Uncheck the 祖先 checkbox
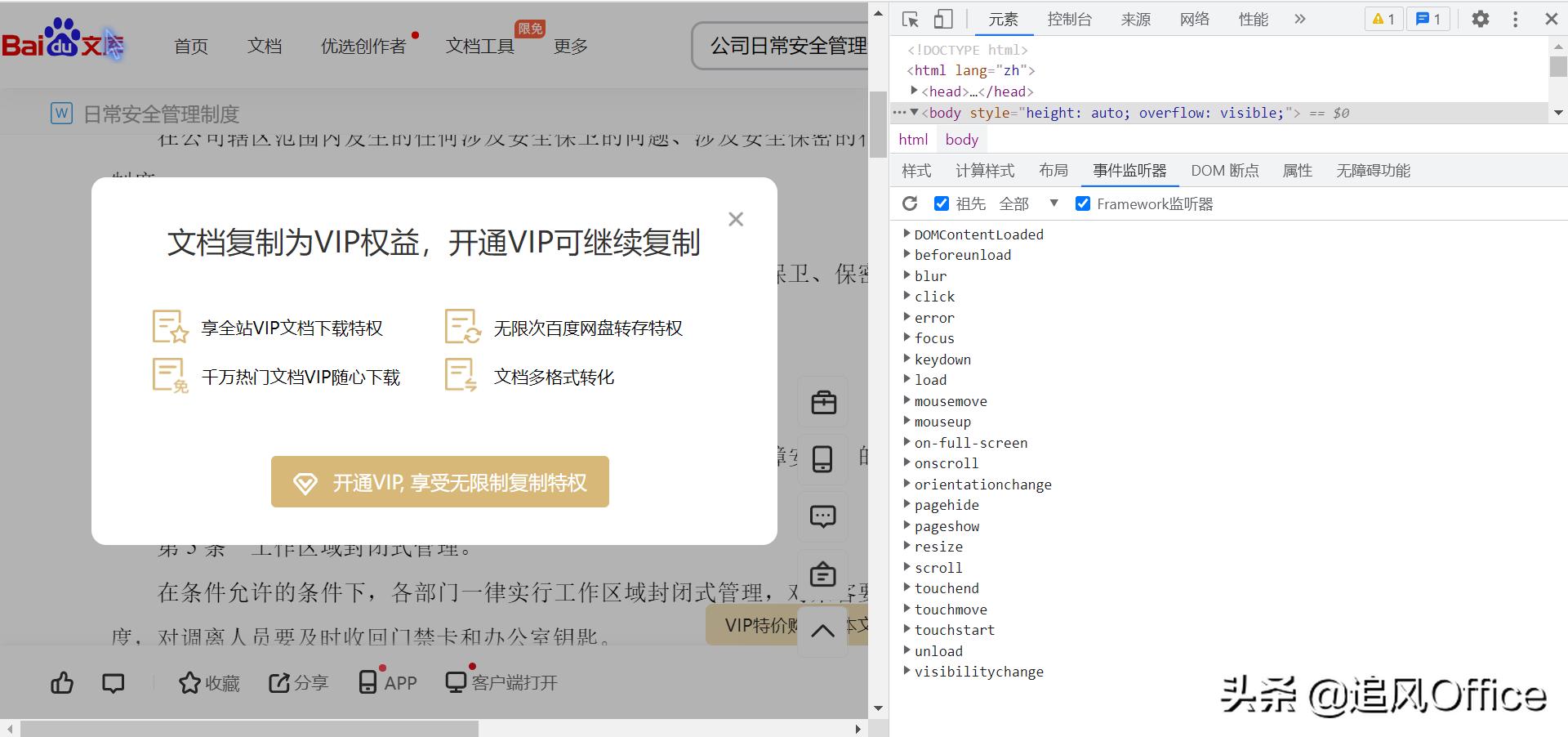1568x737 pixels. [942, 203]
